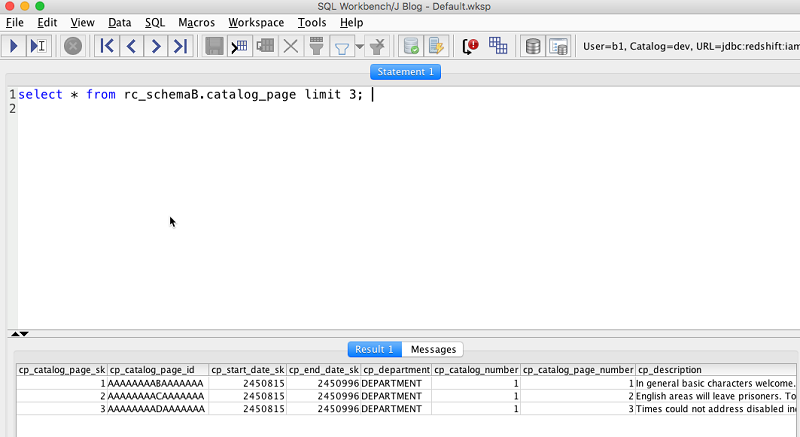Insert a new row in result
This screenshot has height=437, width=800.
point(239,46)
